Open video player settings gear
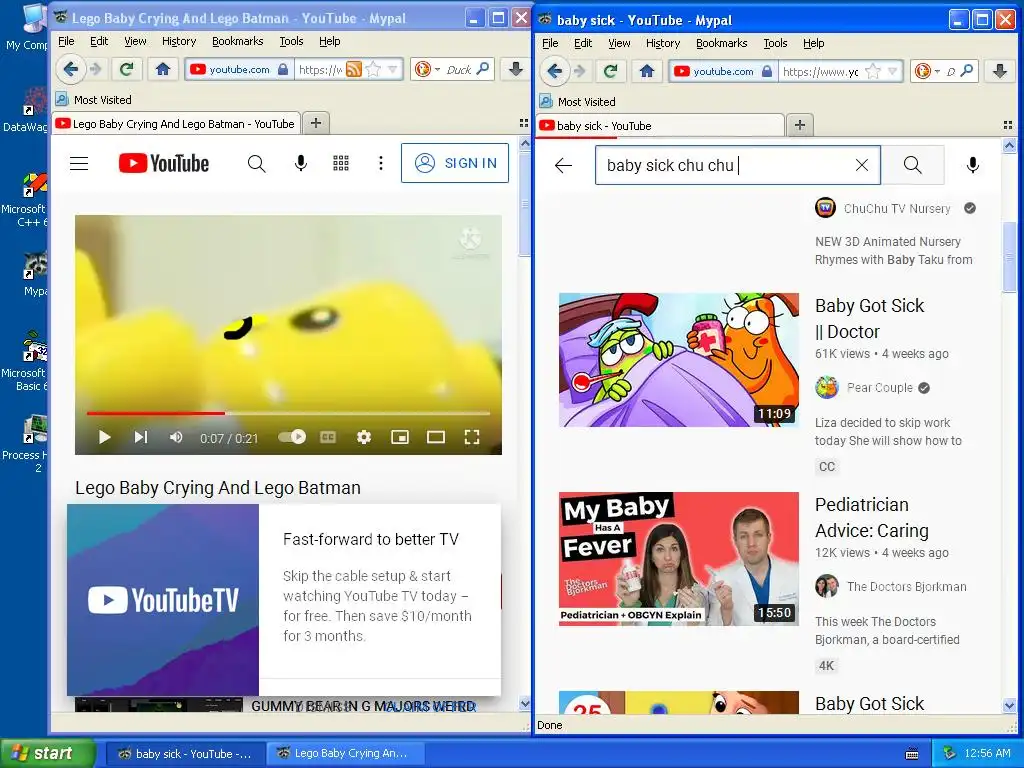The image size is (1024, 768). click(x=364, y=437)
